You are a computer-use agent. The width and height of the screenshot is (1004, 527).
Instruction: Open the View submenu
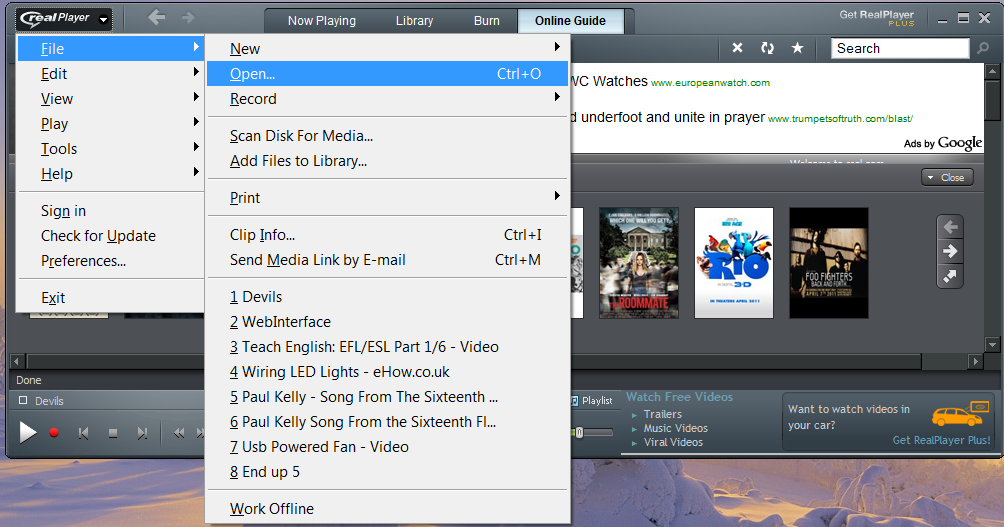pyautogui.click(x=110, y=99)
